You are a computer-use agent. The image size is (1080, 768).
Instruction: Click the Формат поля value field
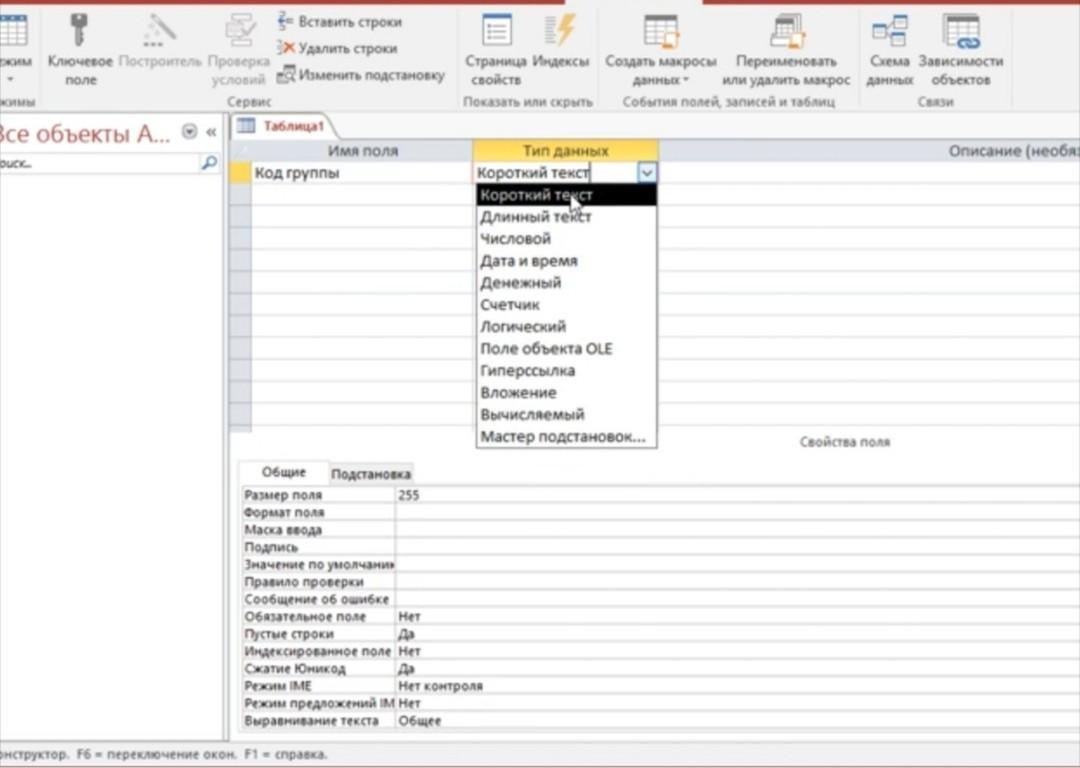click(x=737, y=512)
